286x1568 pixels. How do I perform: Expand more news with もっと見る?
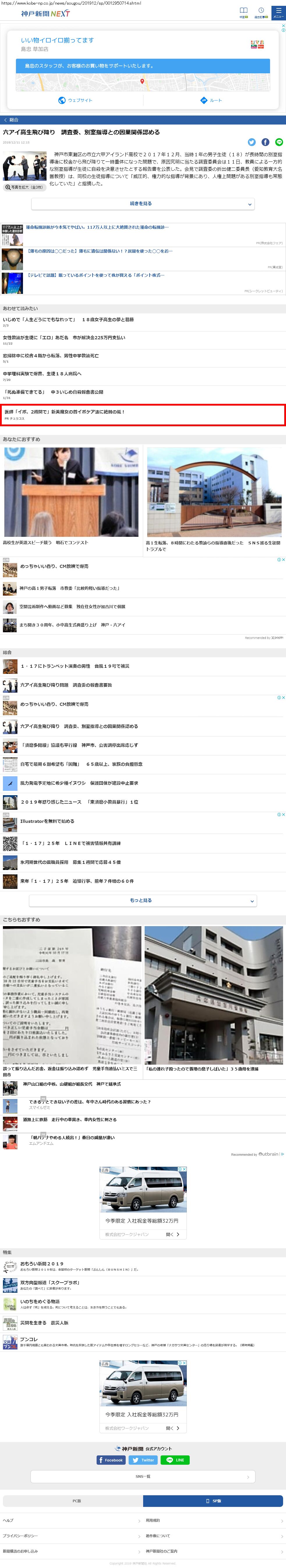tap(143, 900)
